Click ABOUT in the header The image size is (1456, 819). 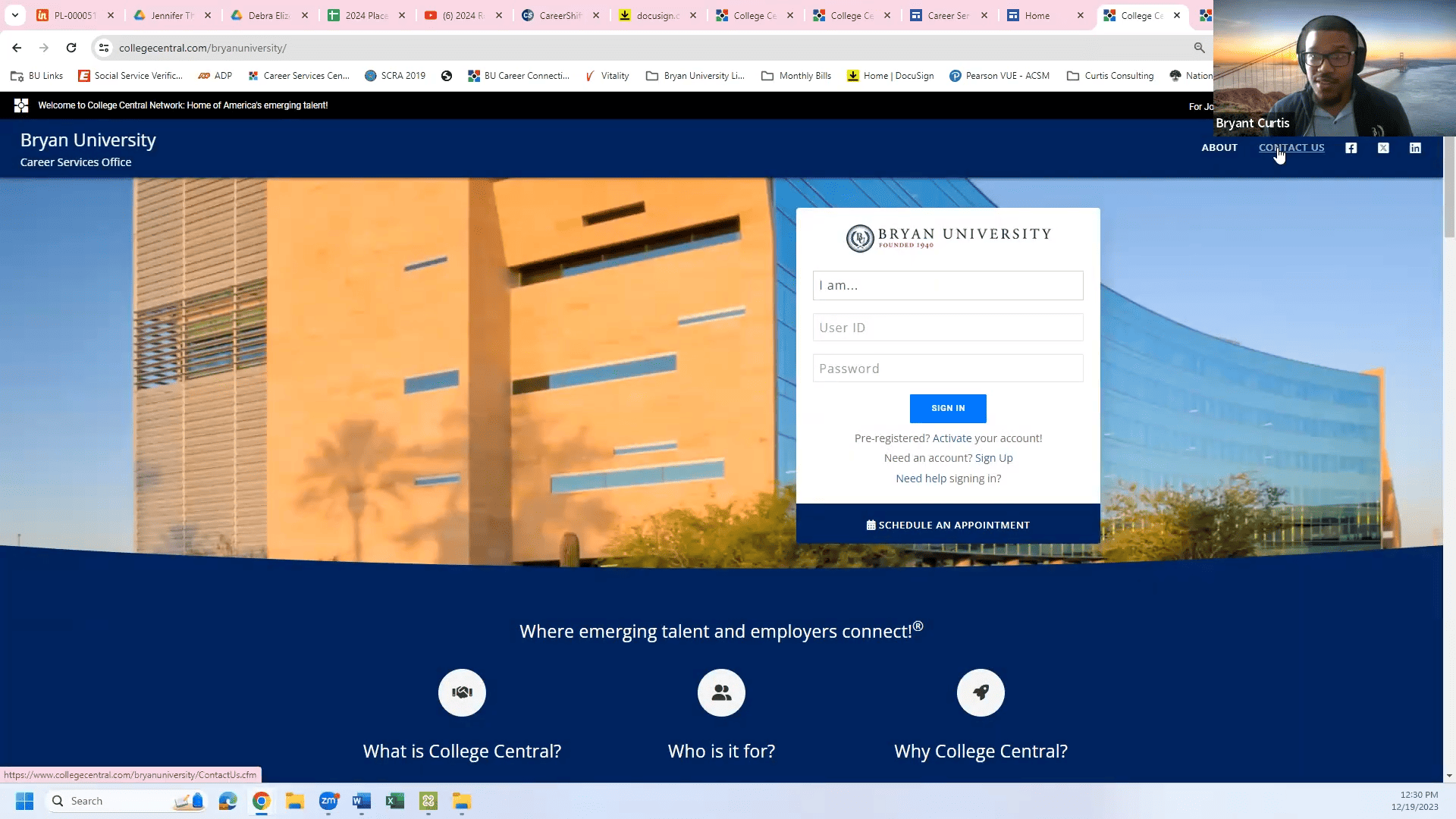pyautogui.click(x=1219, y=148)
